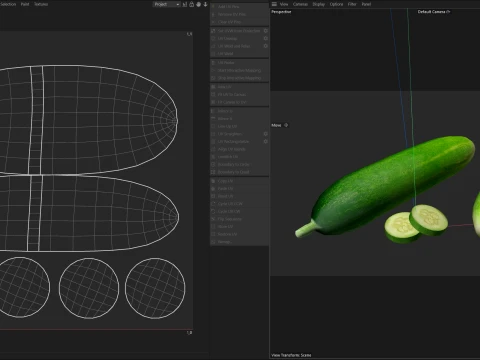The height and width of the screenshot is (360, 480).
Task: Click the Max UV icon
Action: (213, 87)
